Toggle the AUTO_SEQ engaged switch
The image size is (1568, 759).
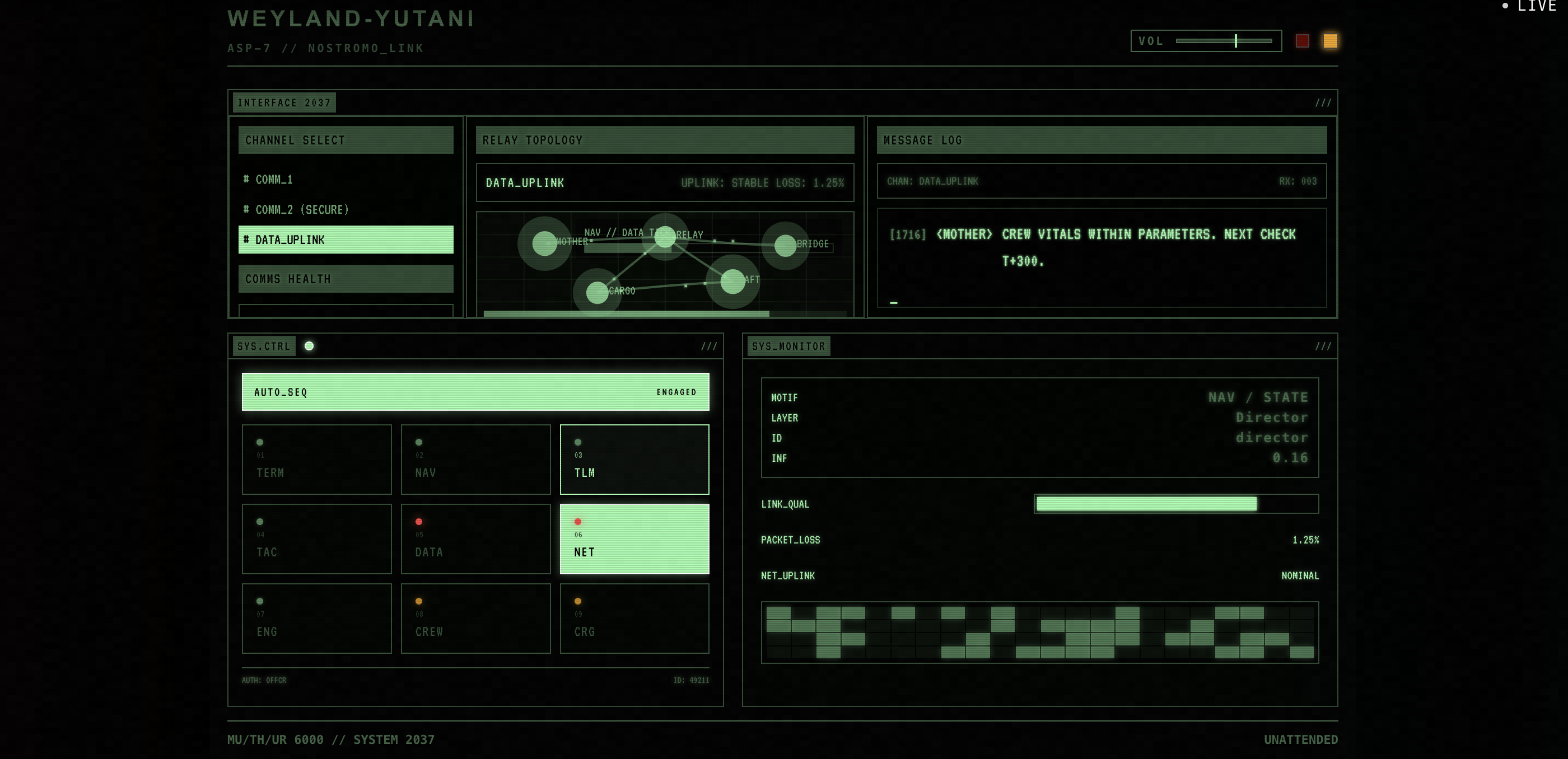click(x=475, y=392)
